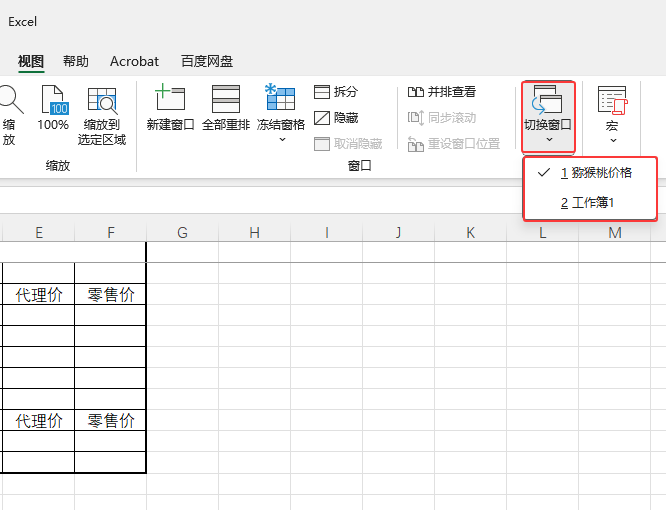This screenshot has height=510, width=666.
Task: Click the upper 代理价 cell
Action: pos(39,294)
